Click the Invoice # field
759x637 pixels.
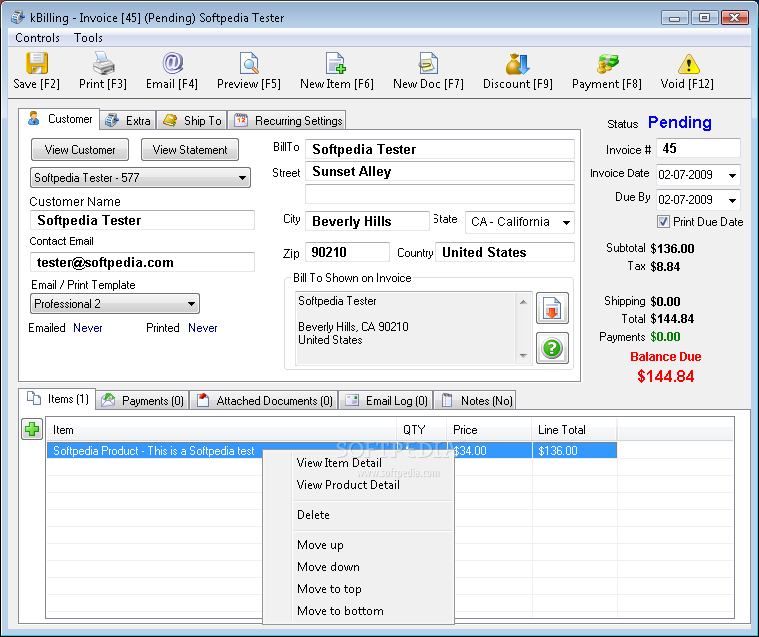[x=698, y=148]
